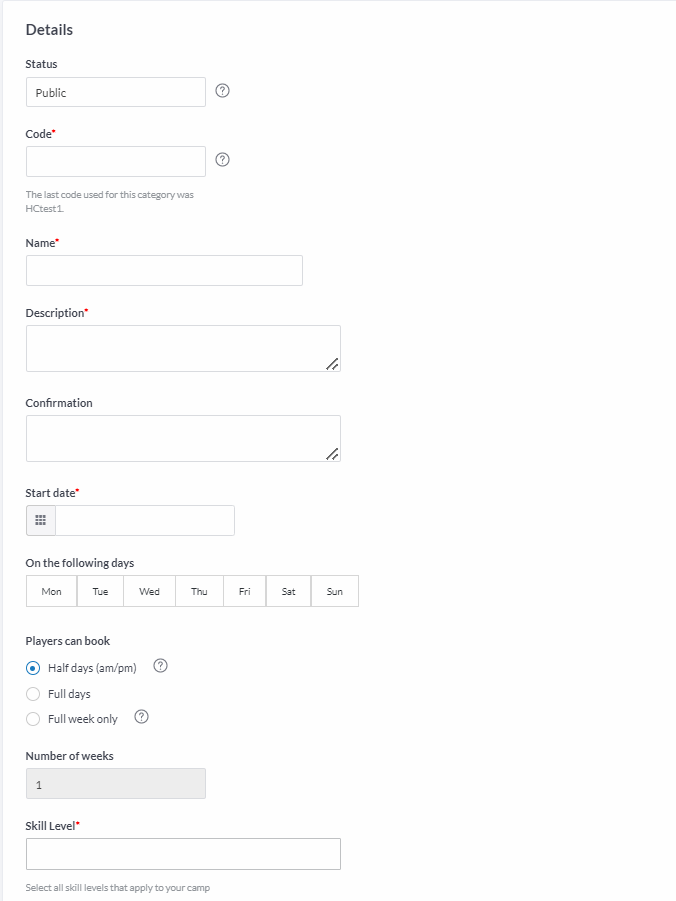
Task: Open the Status dropdown showing Public
Action: pyautogui.click(x=116, y=92)
